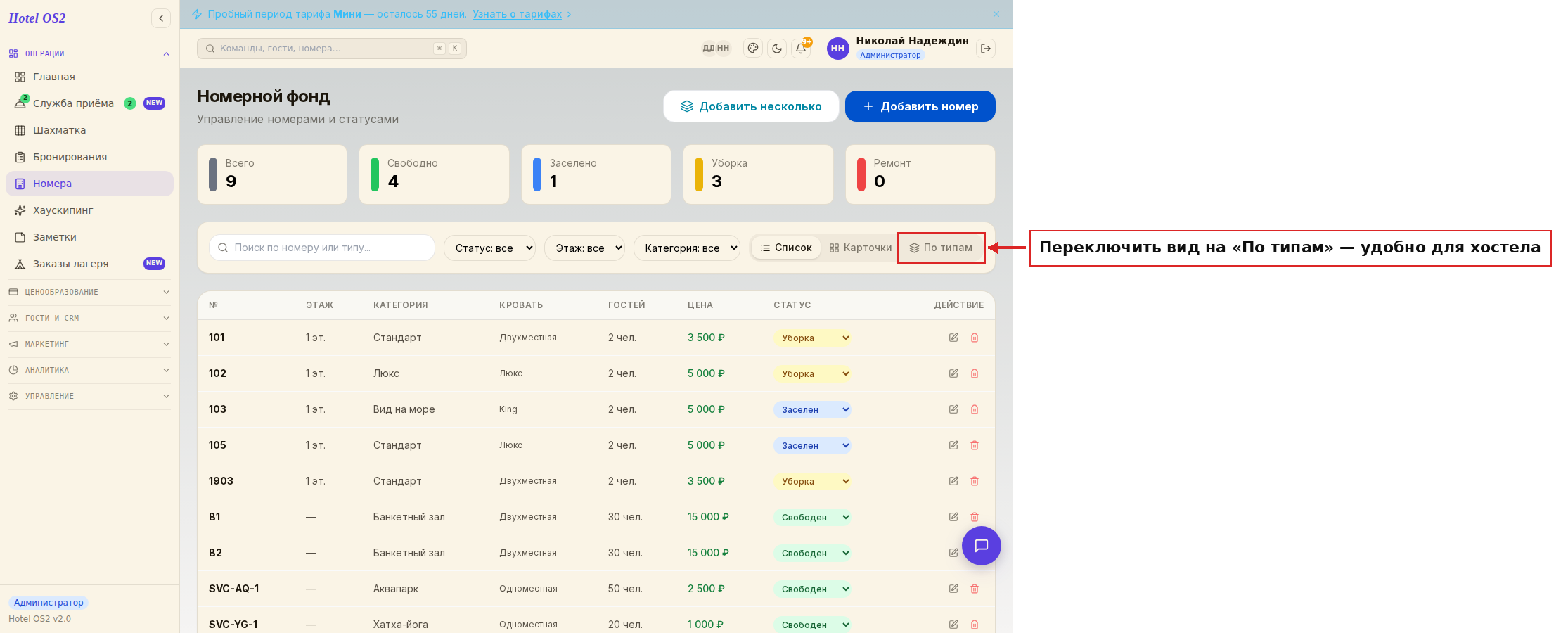Open Заказы лагеря in sidebar

(x=89, y=264)
